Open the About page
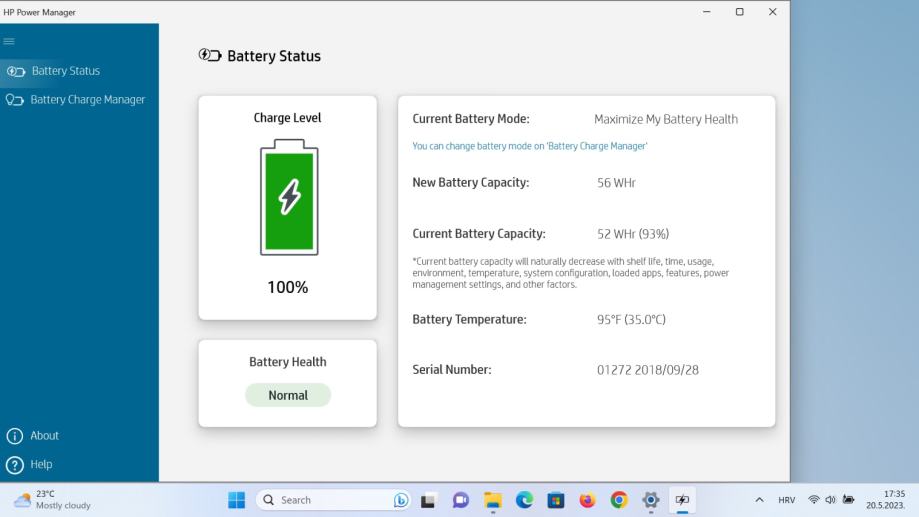The image size is (919, 517). coord(44,436)
